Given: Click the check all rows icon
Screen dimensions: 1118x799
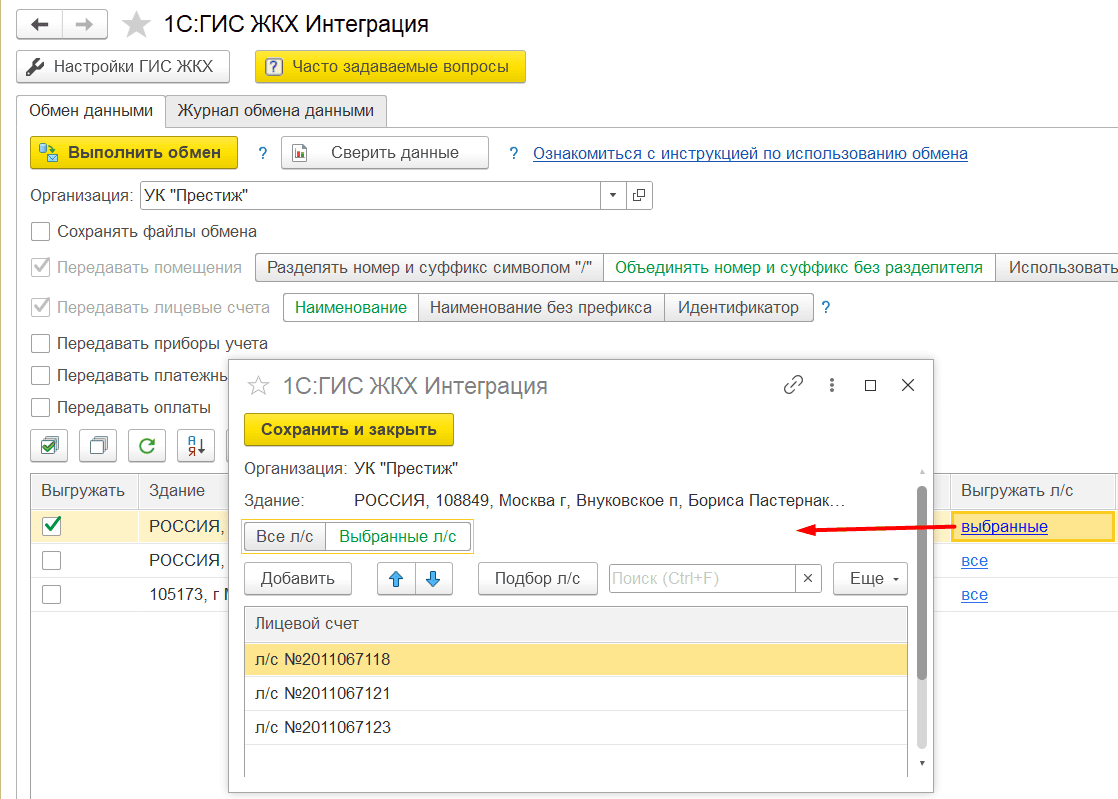Looking at the screenshot, I should (x=49, y=446).
